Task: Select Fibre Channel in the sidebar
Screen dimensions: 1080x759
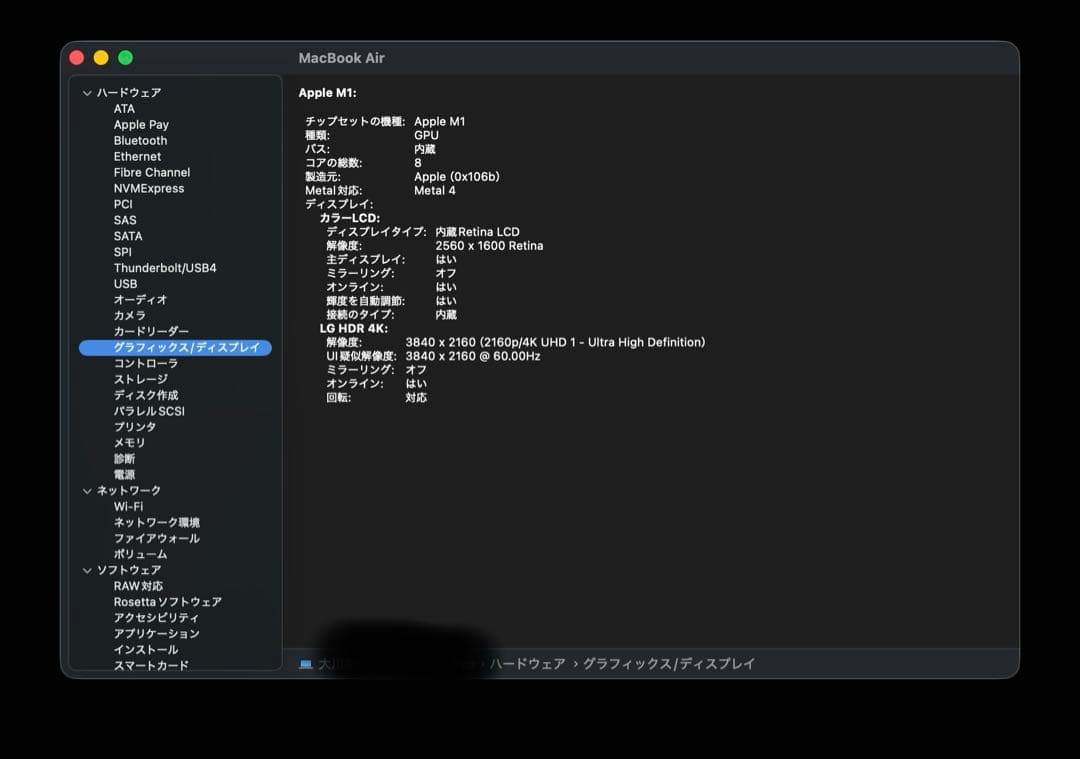Action: point(152,172)
